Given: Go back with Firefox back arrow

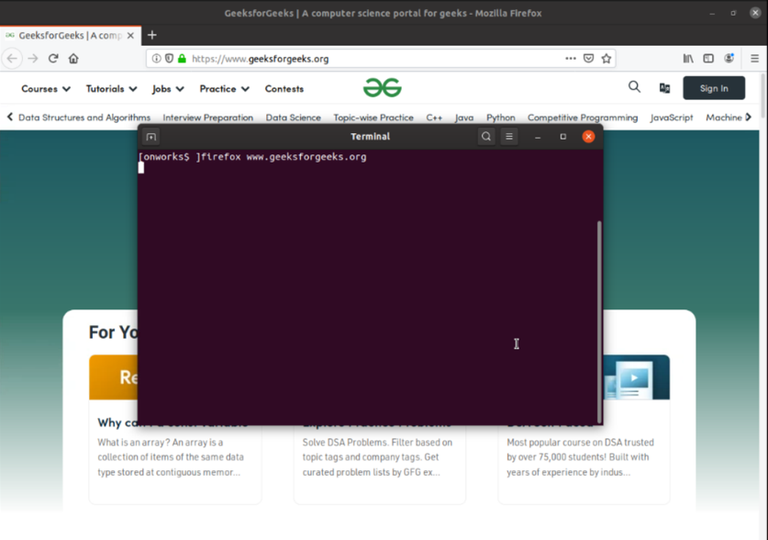Looking at the screenshot, I should tap(12, 59).
